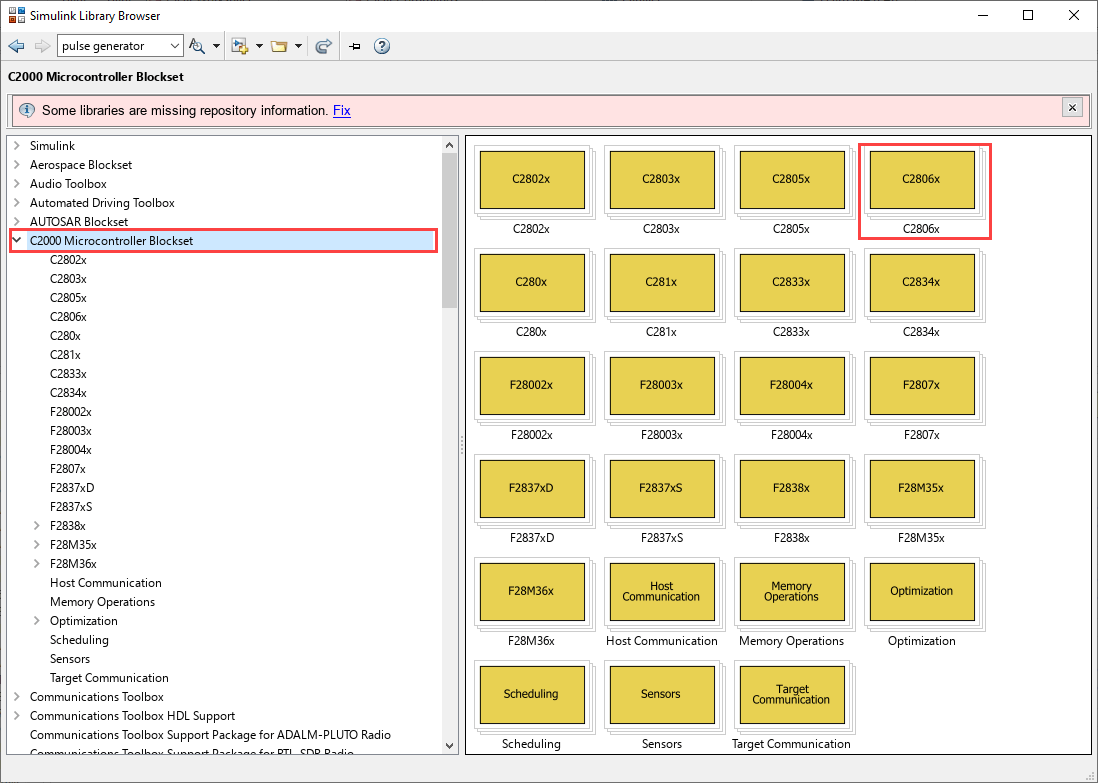Dismiss the missing repository information banner
The image size is (1098, 783).
[x=1072, y=108]
